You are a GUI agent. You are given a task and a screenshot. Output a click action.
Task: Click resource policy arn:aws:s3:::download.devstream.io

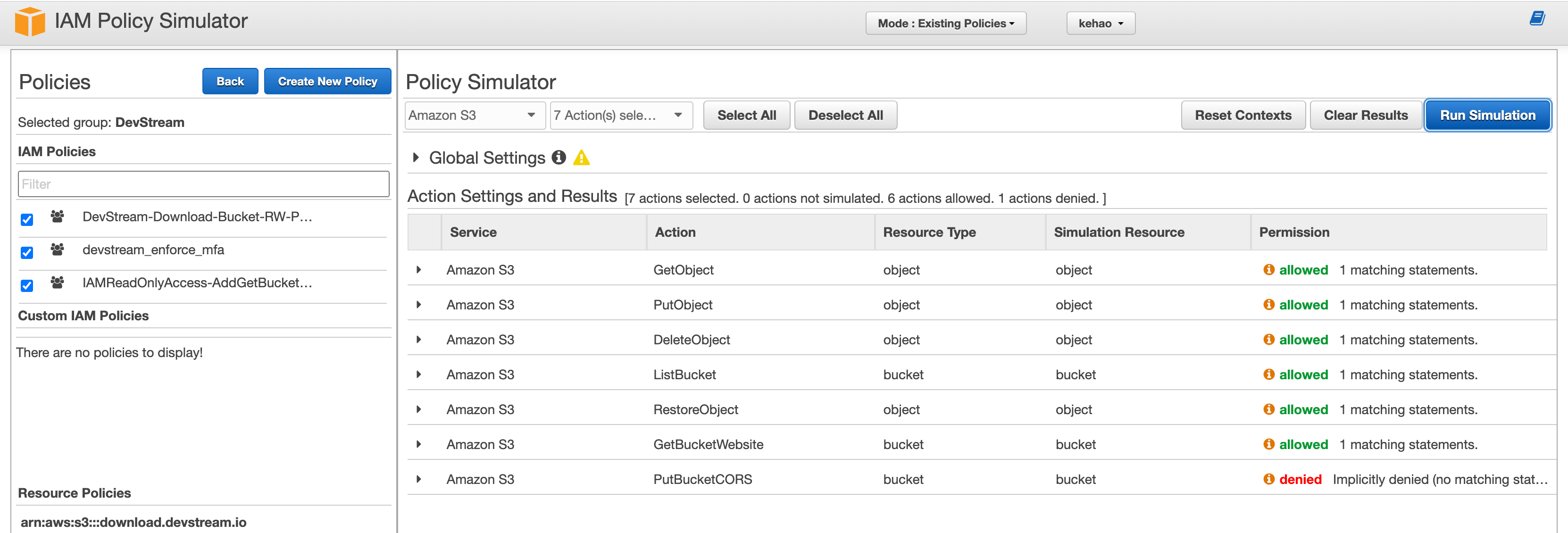tap(133, 522)
